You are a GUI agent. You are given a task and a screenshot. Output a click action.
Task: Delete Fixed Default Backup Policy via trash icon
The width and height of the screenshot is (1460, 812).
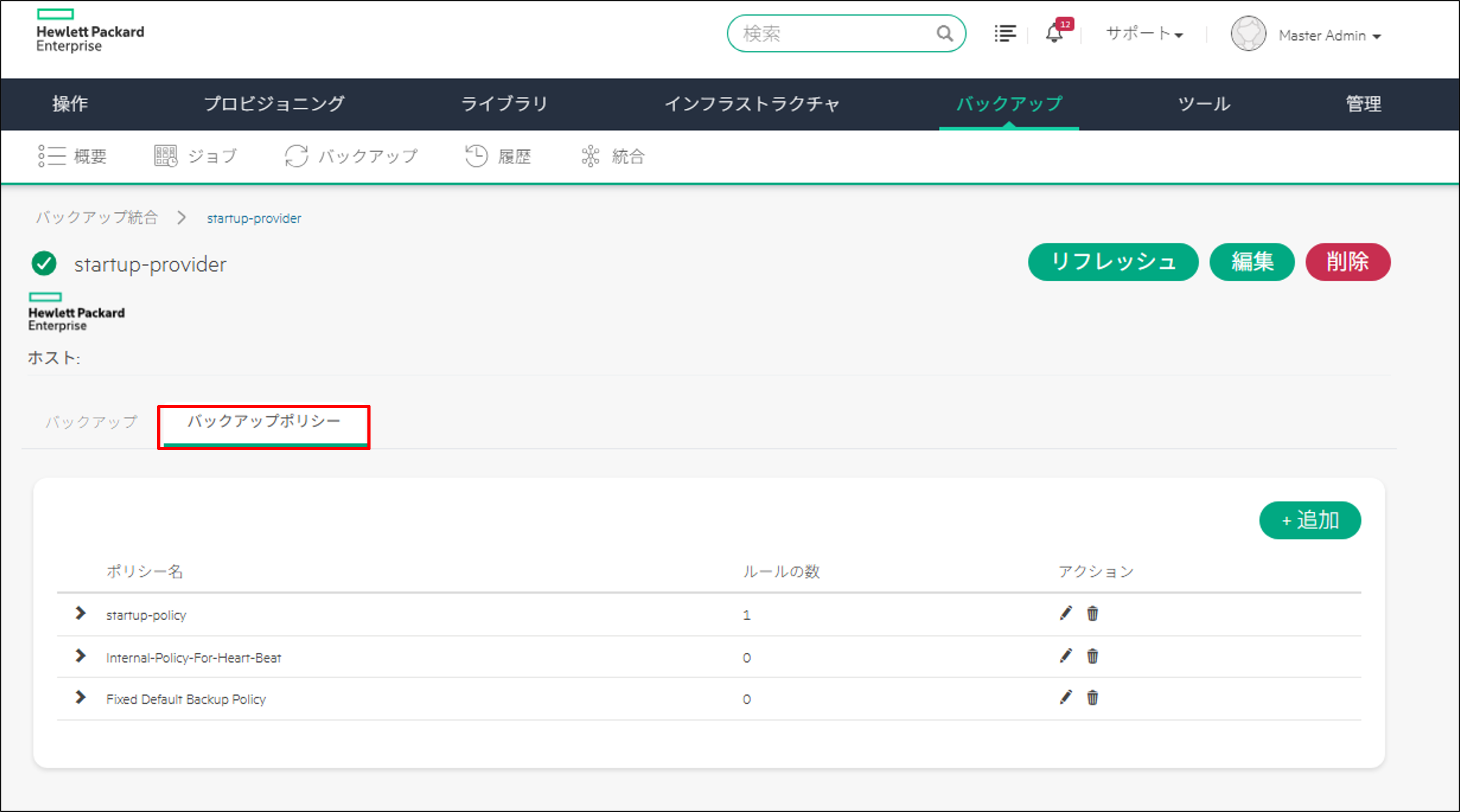(x=1092, y=698)
